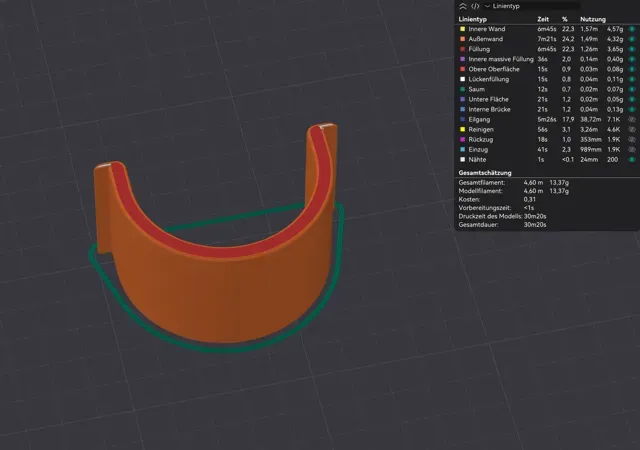
Task: Select the Eilgang row label
Action: (479, 119)
